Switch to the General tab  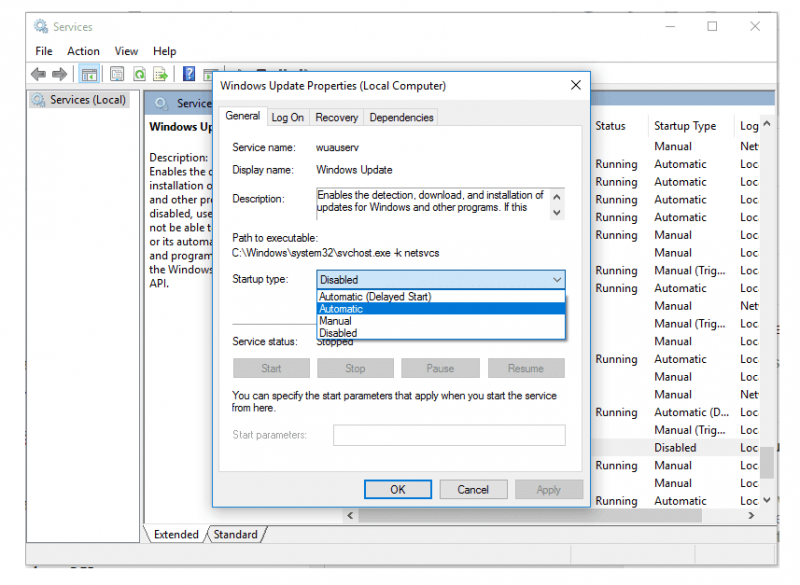(x=242, y=116)
